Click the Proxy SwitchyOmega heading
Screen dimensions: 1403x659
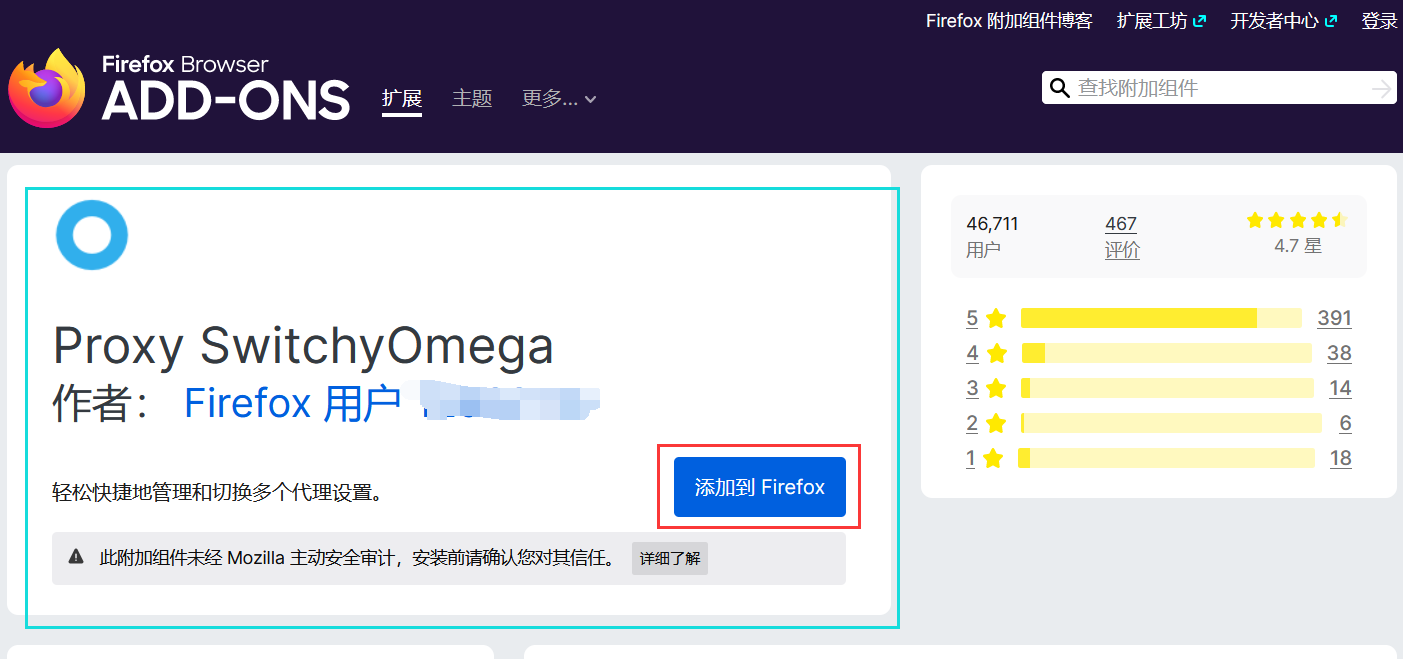coord(303,346)
